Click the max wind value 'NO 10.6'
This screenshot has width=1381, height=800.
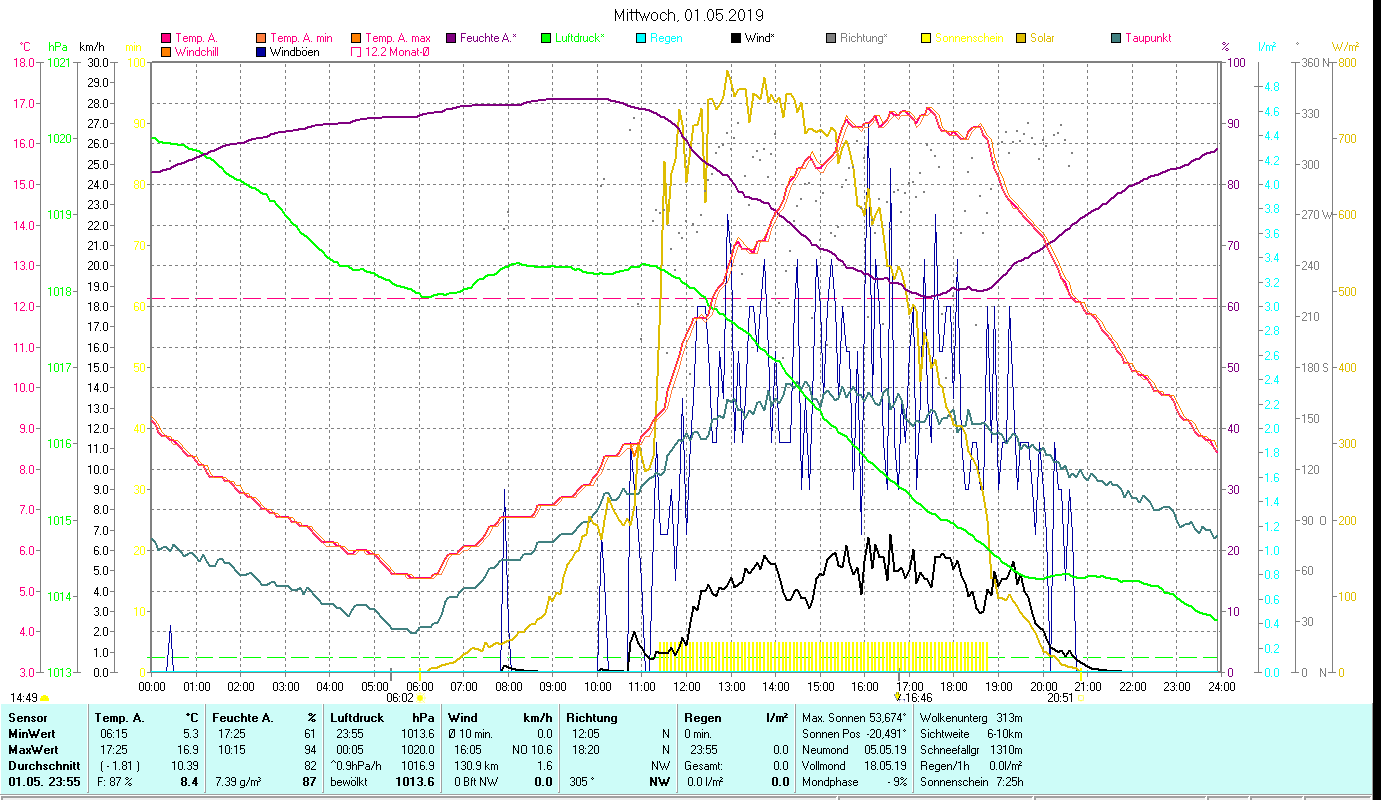(x=532, y=749)
